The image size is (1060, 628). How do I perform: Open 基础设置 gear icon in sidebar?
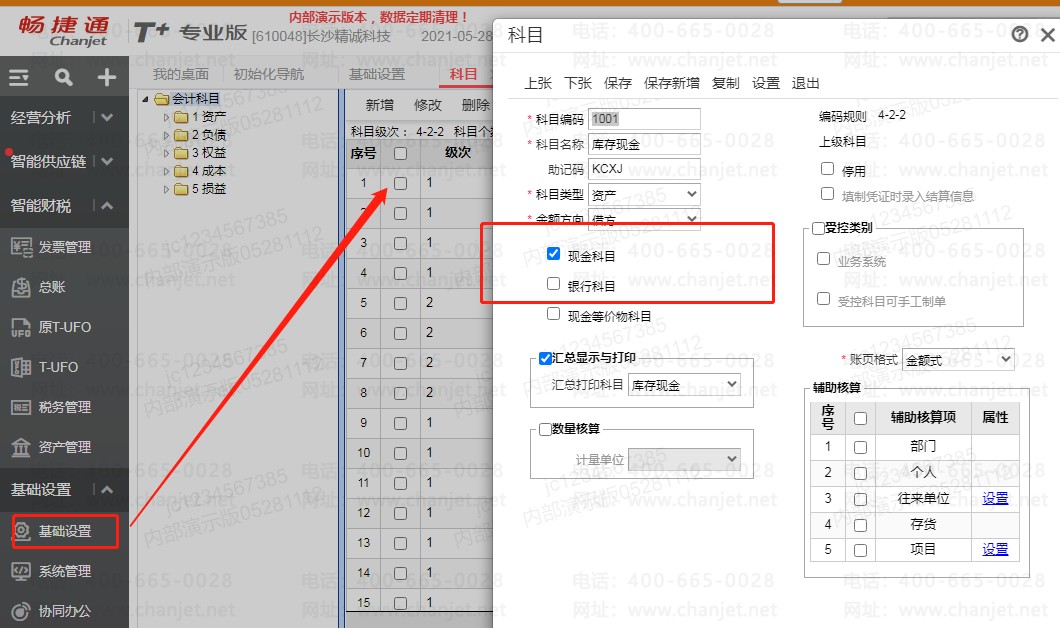coord(22,531)
